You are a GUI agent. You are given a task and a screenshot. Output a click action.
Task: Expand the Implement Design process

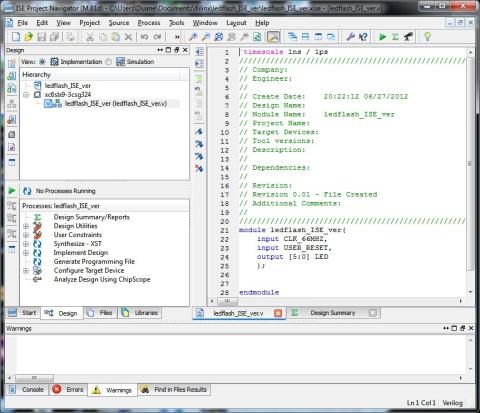point(26,253)
